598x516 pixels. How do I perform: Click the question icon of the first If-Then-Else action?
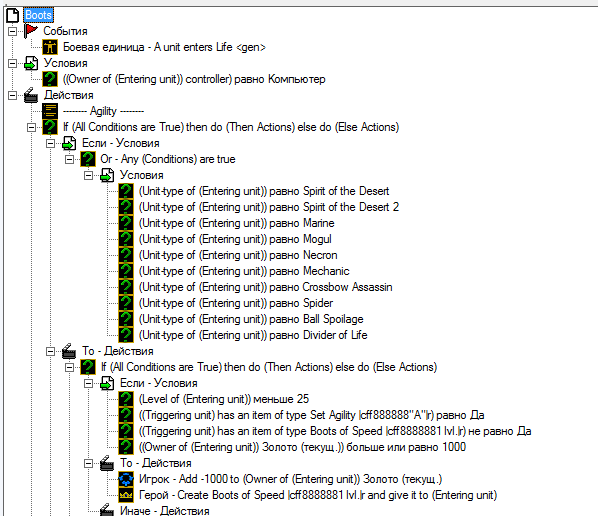click(50, 127)
